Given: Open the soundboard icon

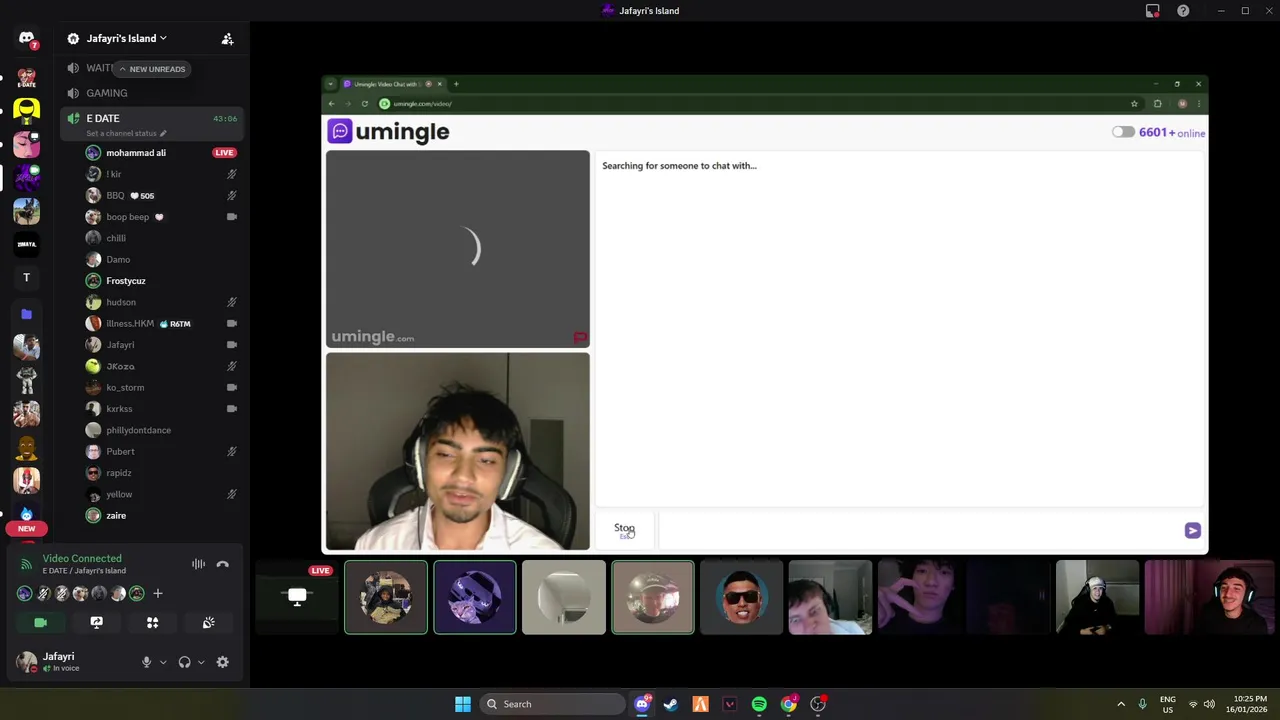Looking at the screenshot, I should [208, 622].
